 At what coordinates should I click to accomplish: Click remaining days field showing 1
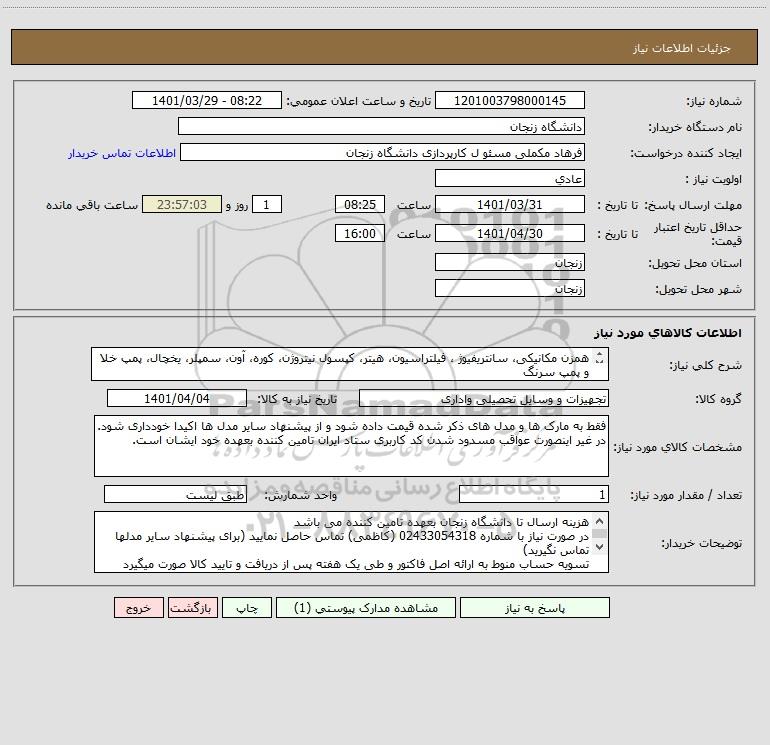click(x=267, y=204)
